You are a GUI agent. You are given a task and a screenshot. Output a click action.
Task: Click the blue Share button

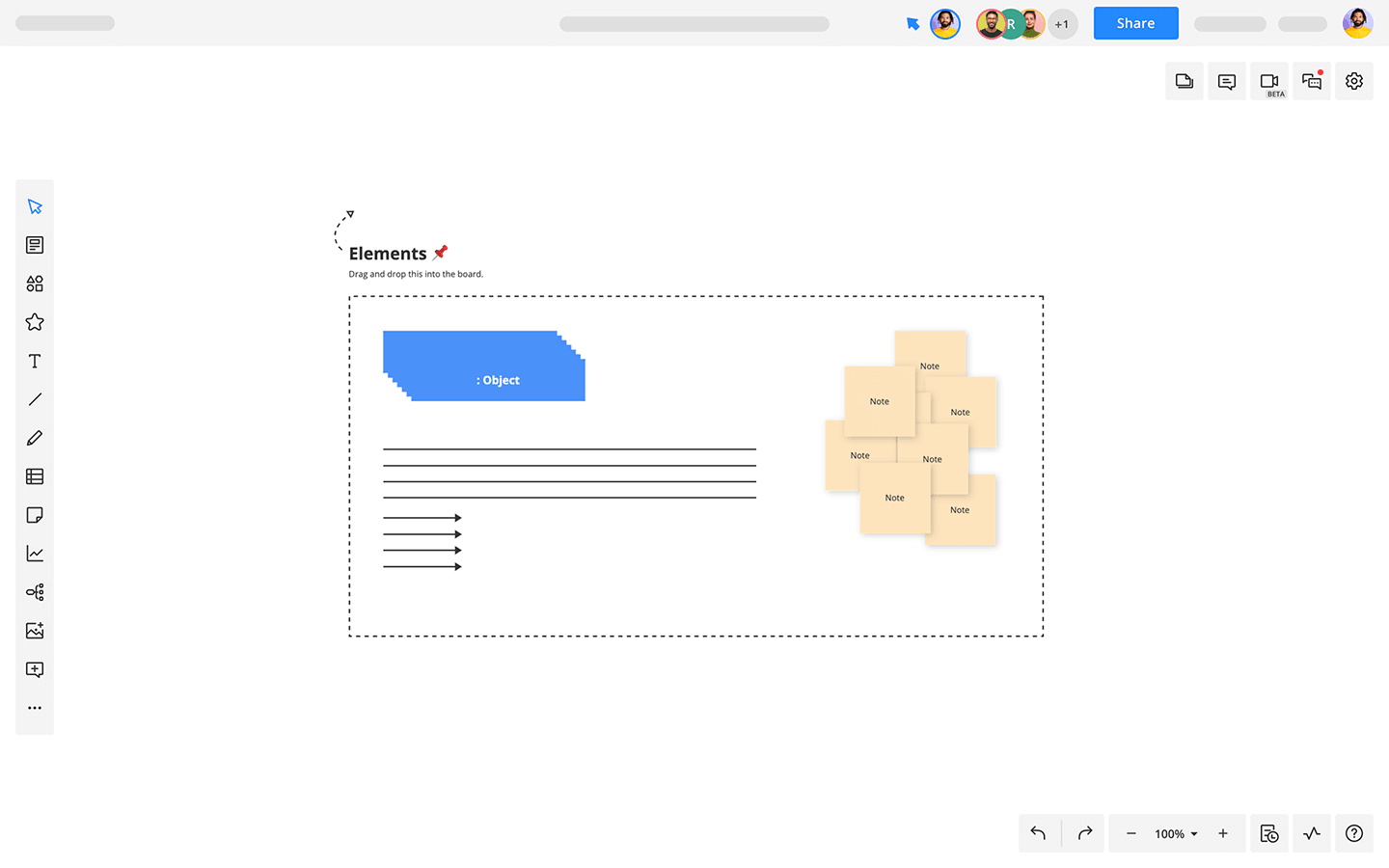1135,23
